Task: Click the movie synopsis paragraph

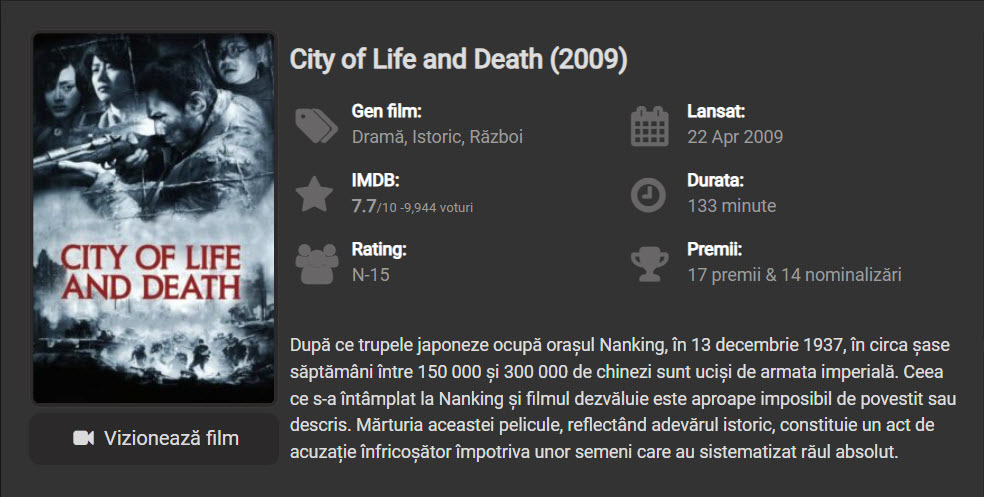Action: click(x=622, y=398)
